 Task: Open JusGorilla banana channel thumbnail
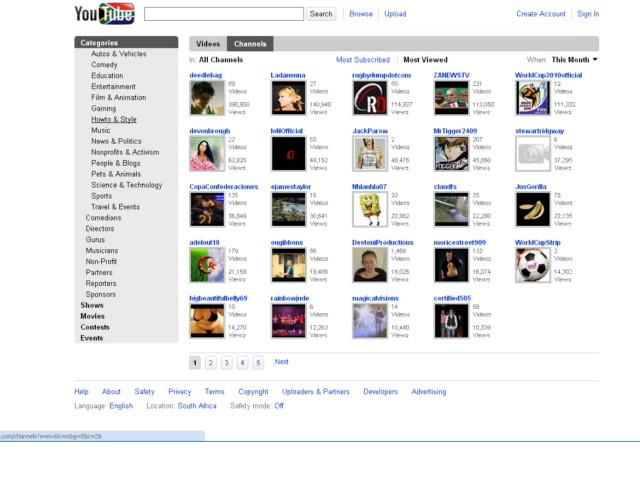click(532, 209)
